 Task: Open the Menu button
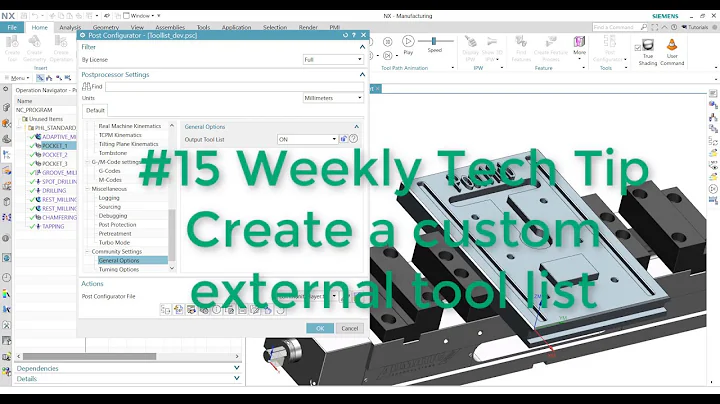click(18, 78)
